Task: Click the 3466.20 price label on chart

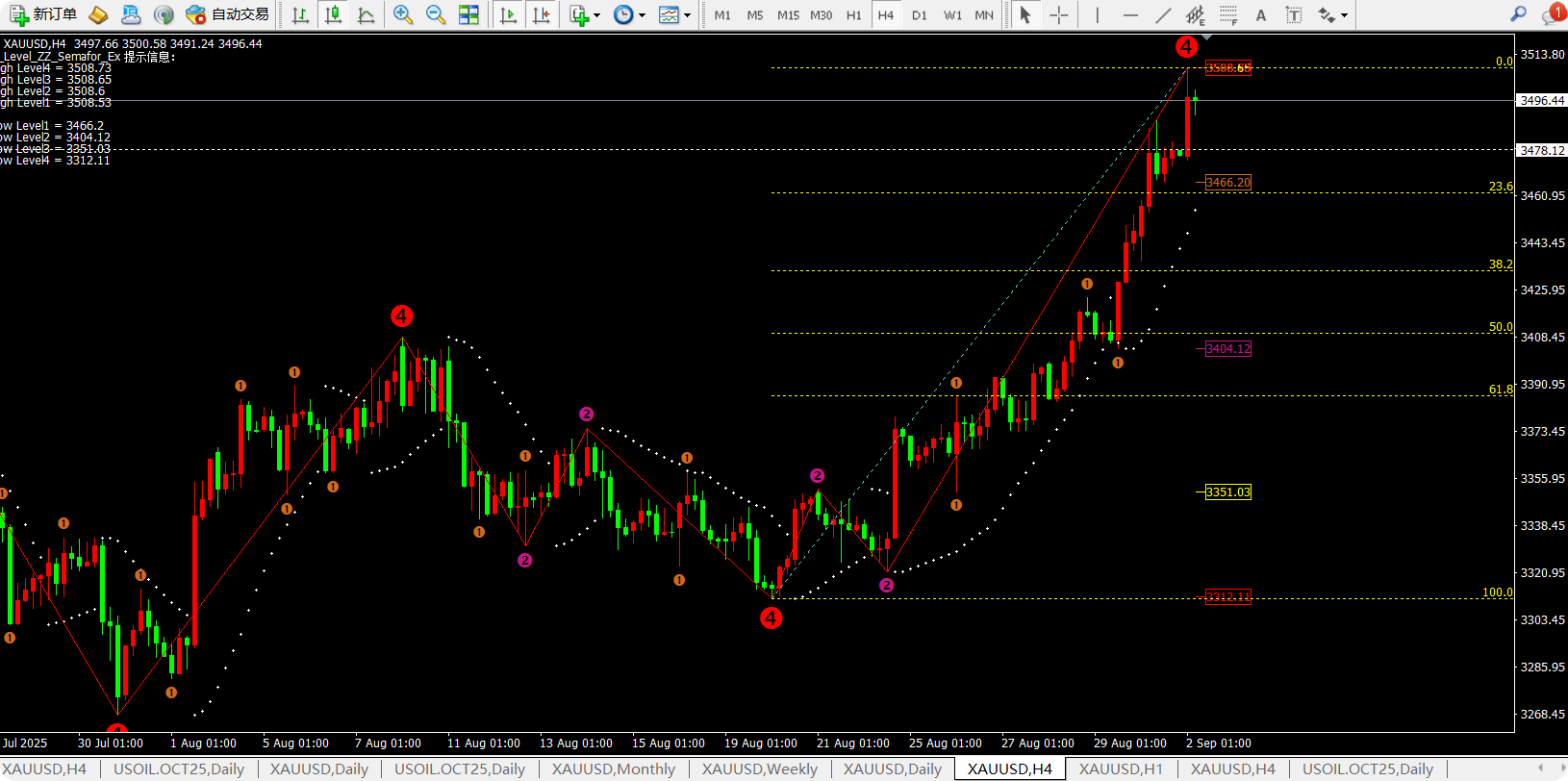Action: click(x=1228, y=182)
